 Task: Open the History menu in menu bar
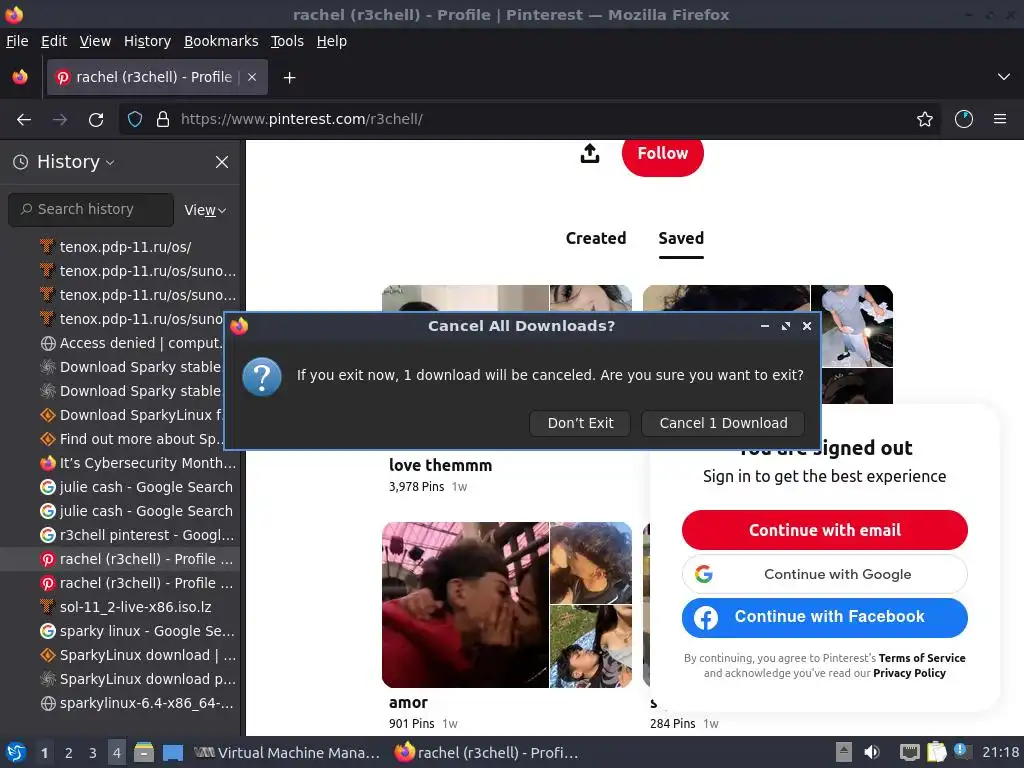[148, 41]
